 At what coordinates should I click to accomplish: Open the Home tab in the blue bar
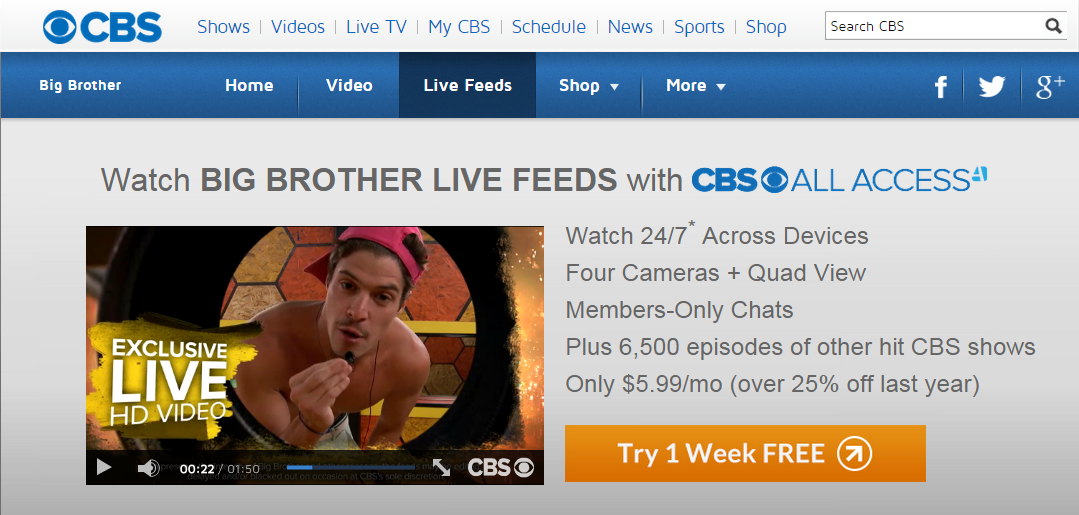click(x=249, y=85)
